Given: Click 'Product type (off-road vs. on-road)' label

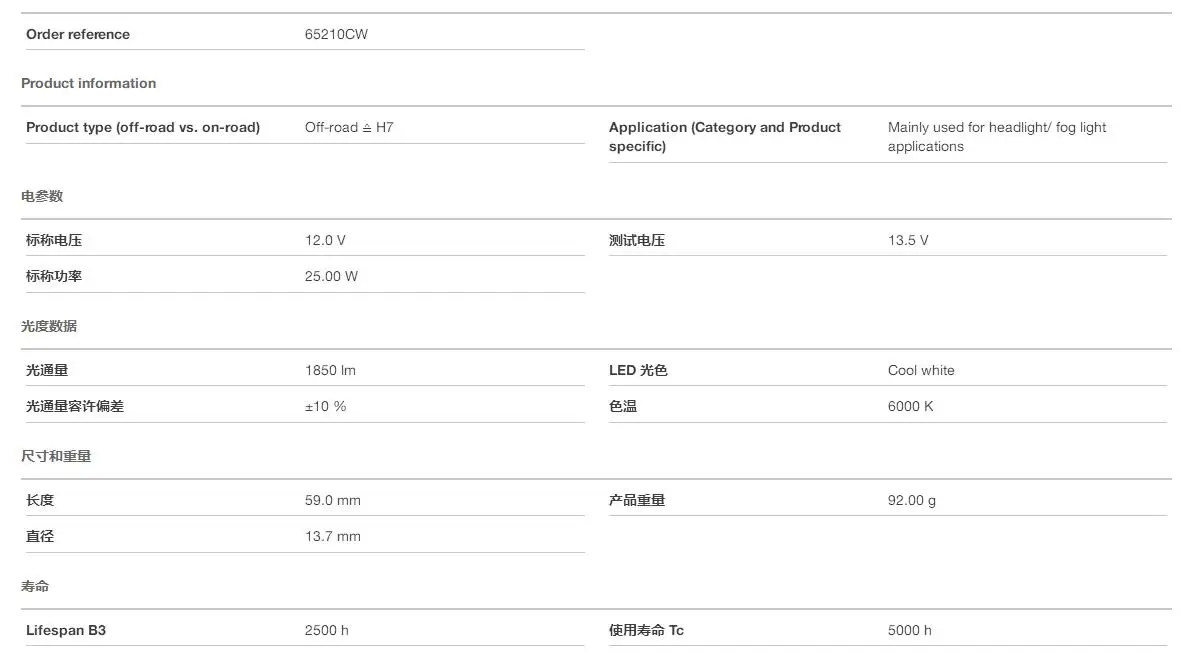Looking at the screenshot, I should click(143, 127).
